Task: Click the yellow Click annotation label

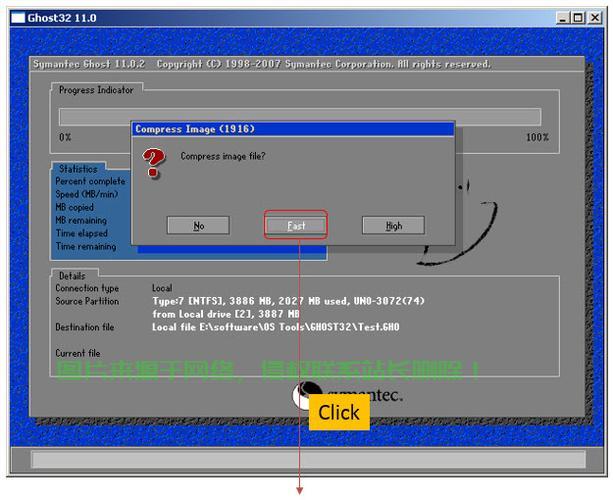Action: [339, 412]
